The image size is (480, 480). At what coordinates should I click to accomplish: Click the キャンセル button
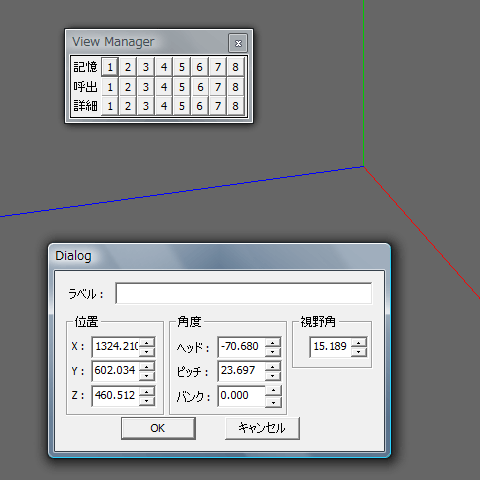click(262, 428)
